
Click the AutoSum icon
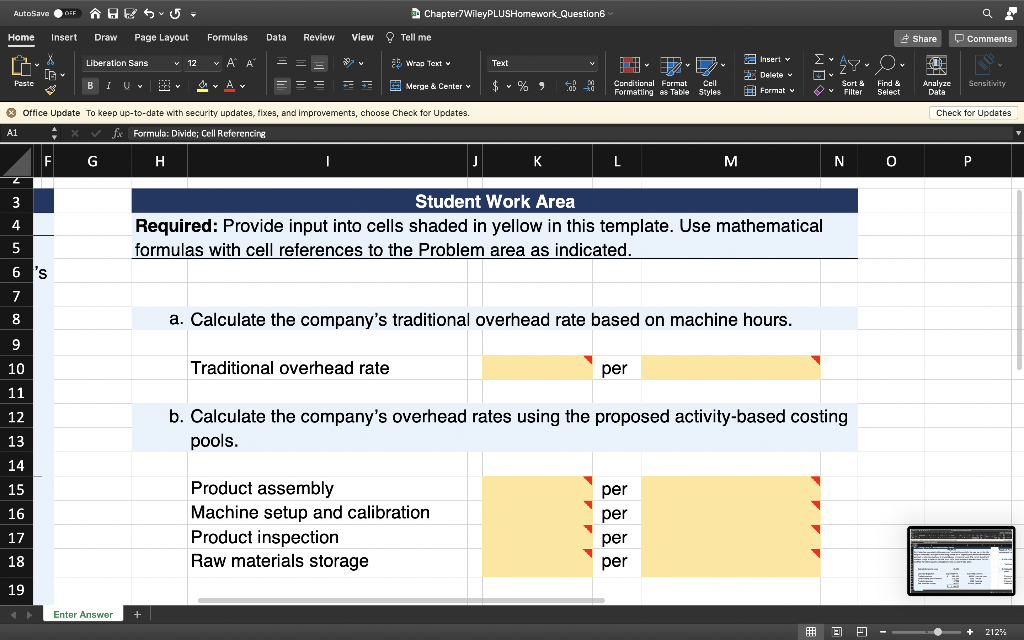[x=818, y=59]
